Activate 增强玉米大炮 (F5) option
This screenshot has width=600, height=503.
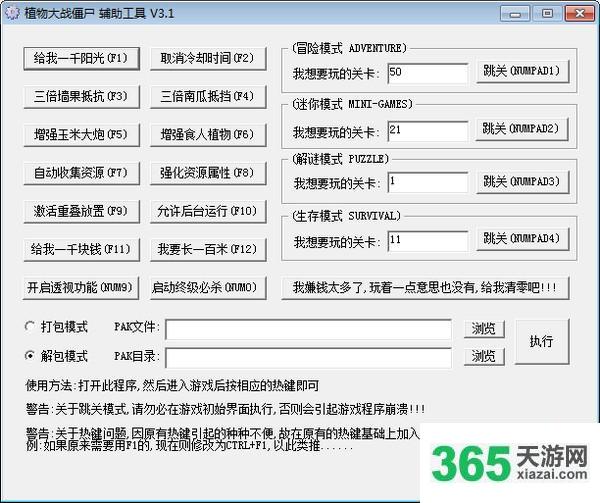click(80, 134)
